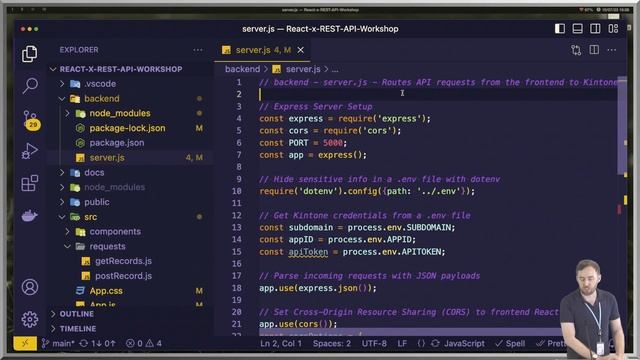Toggle Spell checker status item
This screenshot has width=640, height=360.
[510, 343]
